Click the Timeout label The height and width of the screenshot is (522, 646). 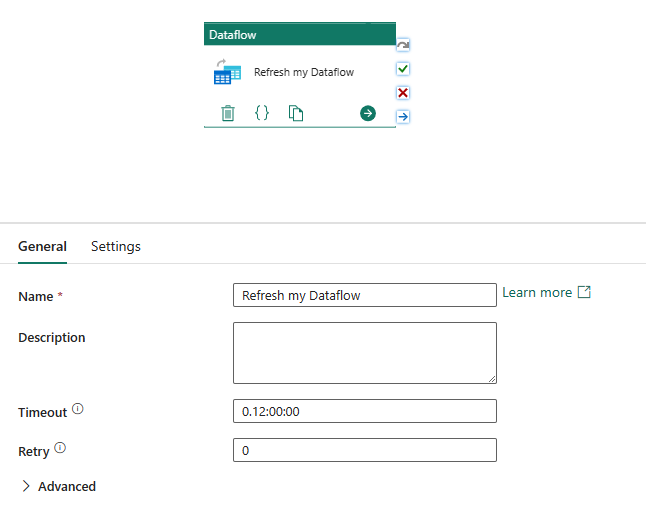42,412
